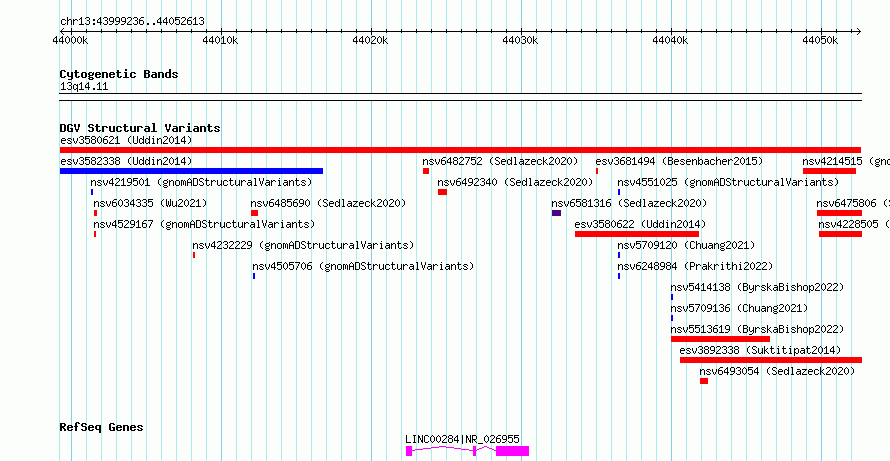Open the nsv5414138 (ByrskaBishop2022) label

(x=757, y=287)
